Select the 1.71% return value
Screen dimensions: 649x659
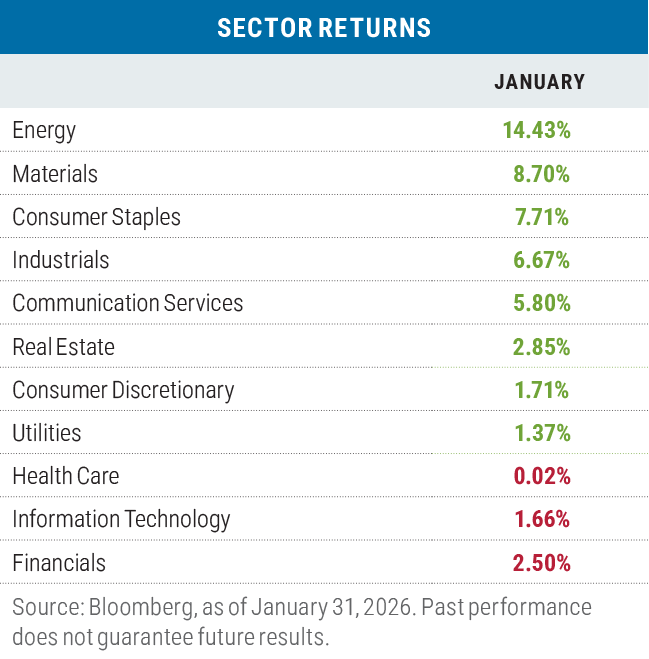pyautogui.click(x=541, y=390)
